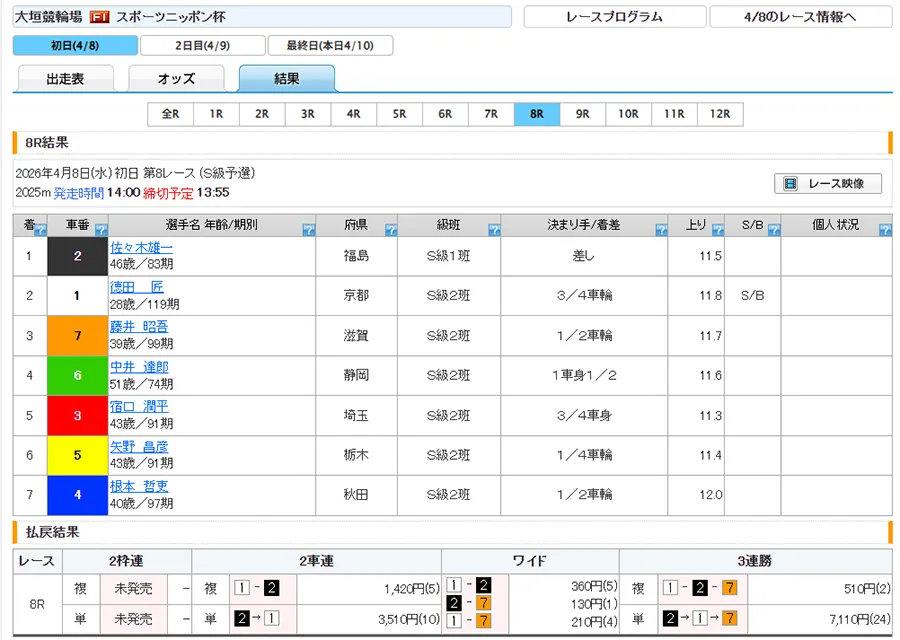Click help icon in 個人状況 column header

pos(884,230)
